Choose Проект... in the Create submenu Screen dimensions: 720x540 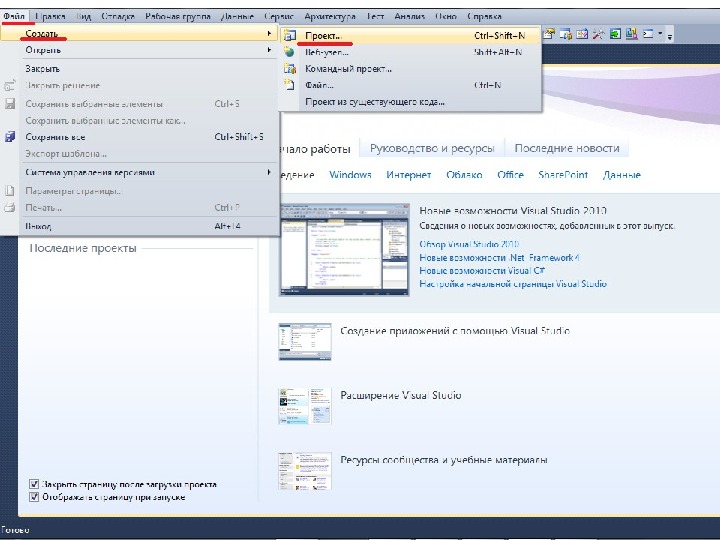[x=410, y=35]
